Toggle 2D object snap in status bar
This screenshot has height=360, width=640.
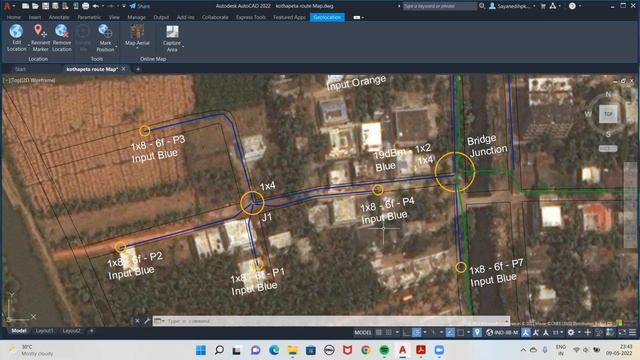tap(460, 333)
